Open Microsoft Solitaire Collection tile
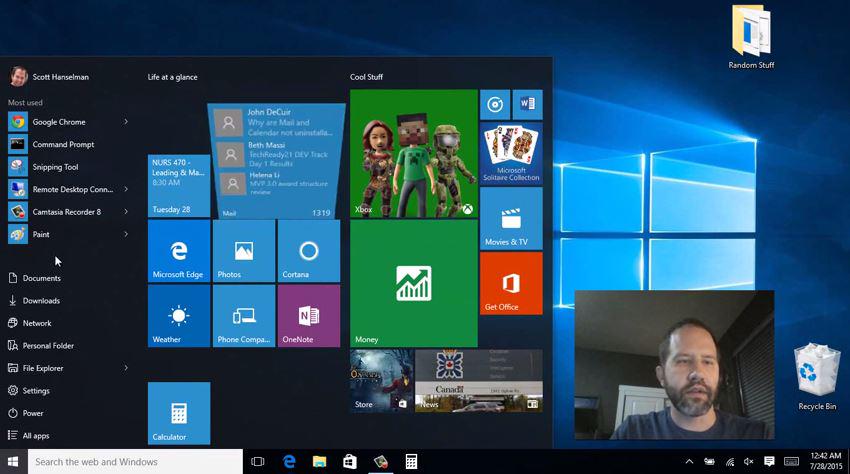Screen dimensions: 850x474 [x=511, y=153]
